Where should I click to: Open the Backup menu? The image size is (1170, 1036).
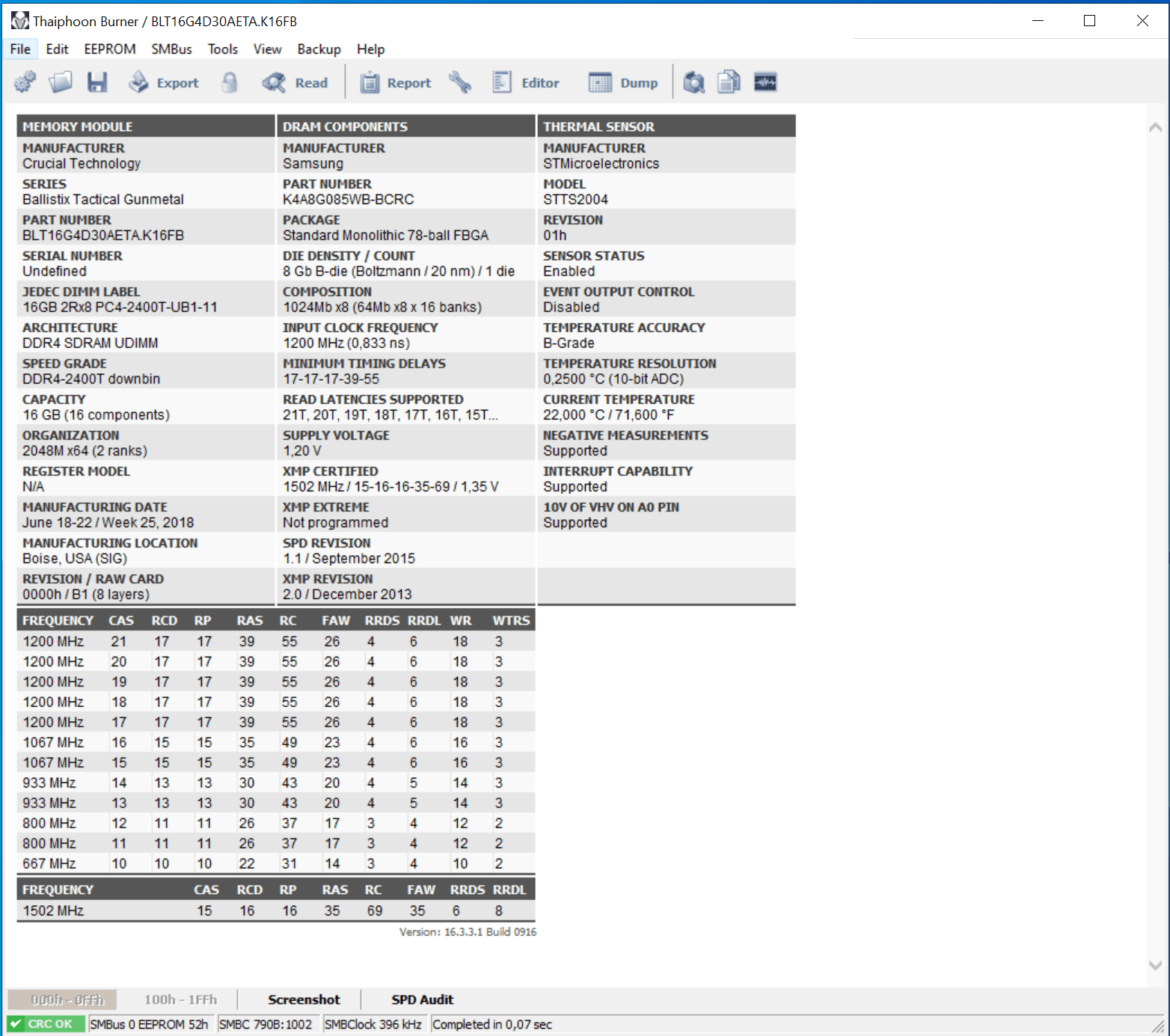[x=319, y=49]
